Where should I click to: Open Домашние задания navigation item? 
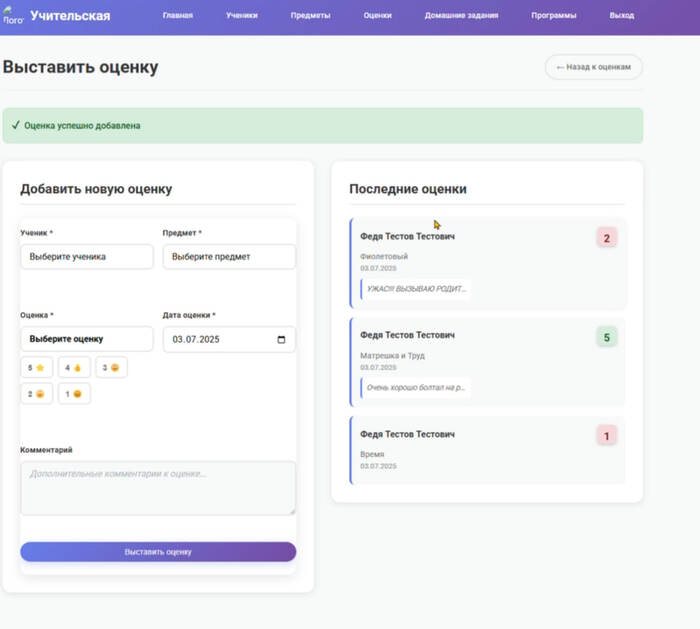point(462,16)
